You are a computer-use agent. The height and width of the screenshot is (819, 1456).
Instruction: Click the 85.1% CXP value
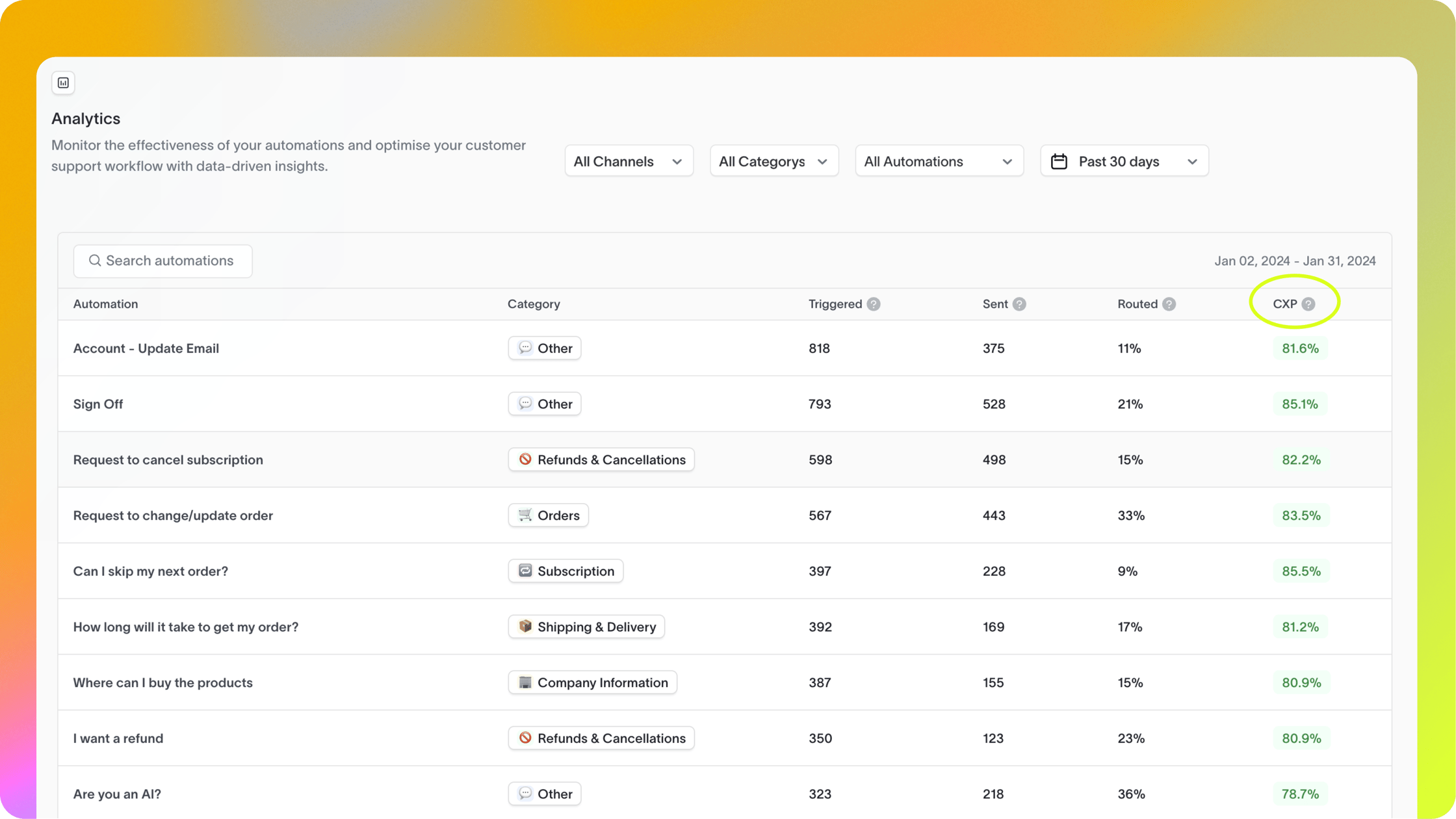pos(1300,404)
